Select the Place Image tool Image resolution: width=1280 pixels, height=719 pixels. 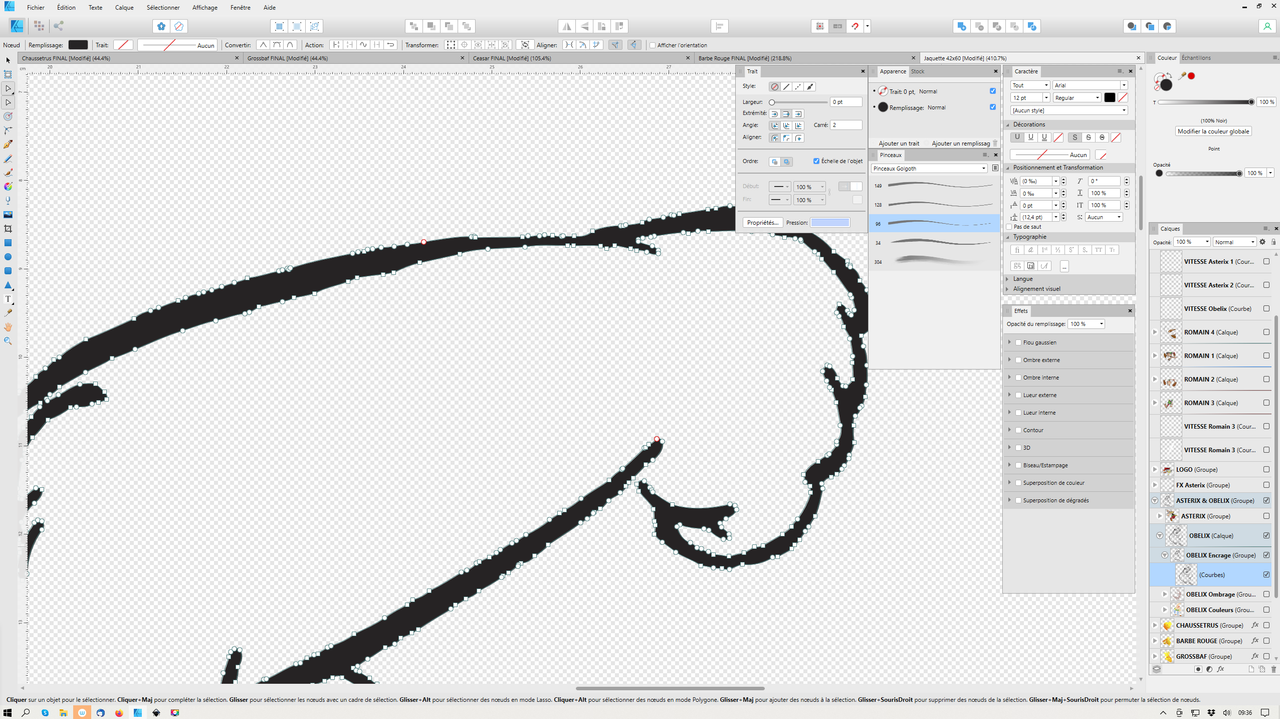[8, 214]
